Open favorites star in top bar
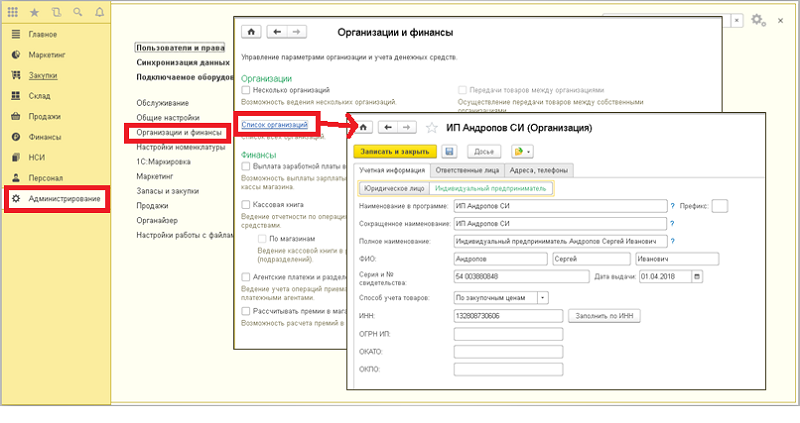Viewport: 800px width, 423px height. 35,12
